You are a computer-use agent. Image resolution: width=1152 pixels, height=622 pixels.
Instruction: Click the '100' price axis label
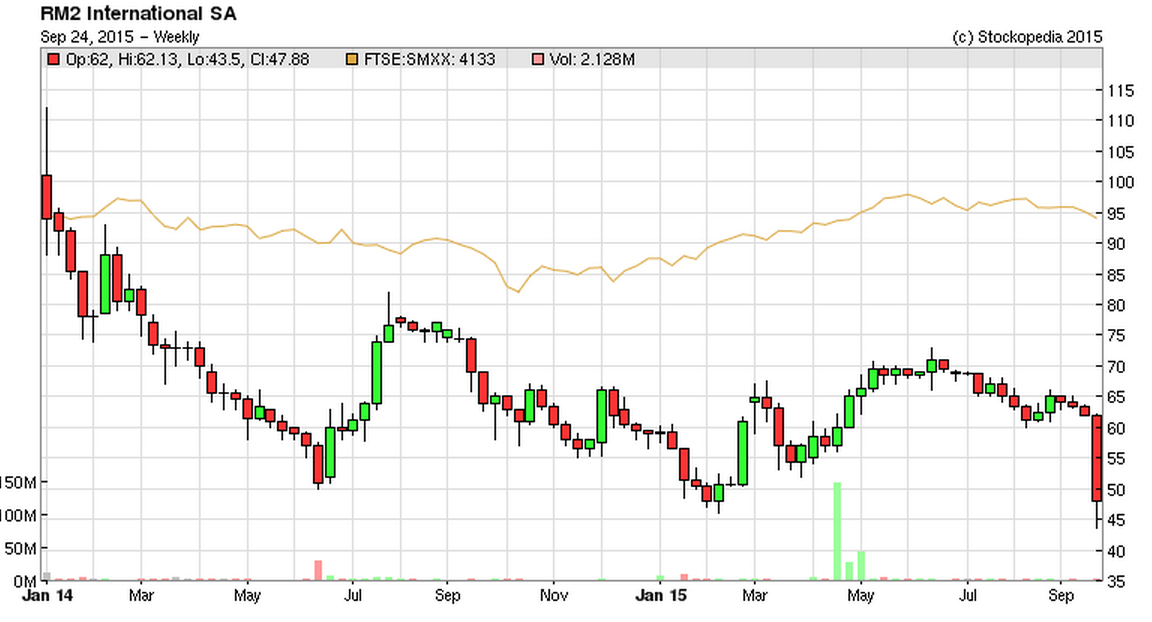[1121, 182]
